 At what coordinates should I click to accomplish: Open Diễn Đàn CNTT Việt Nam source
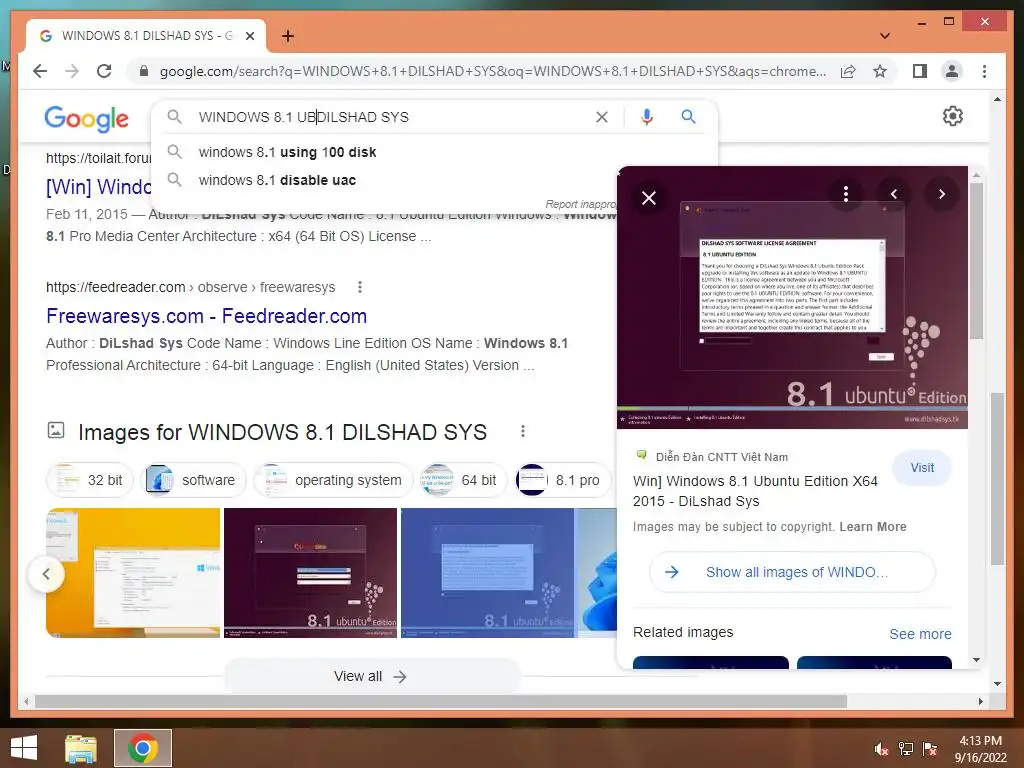click(x=721, y=457)
